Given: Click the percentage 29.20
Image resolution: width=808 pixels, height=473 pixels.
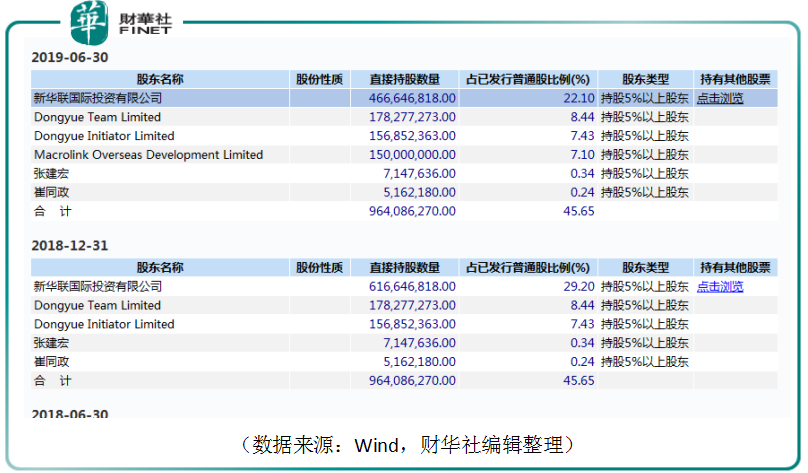Looking at the screenshot, I should pos(579,286).
